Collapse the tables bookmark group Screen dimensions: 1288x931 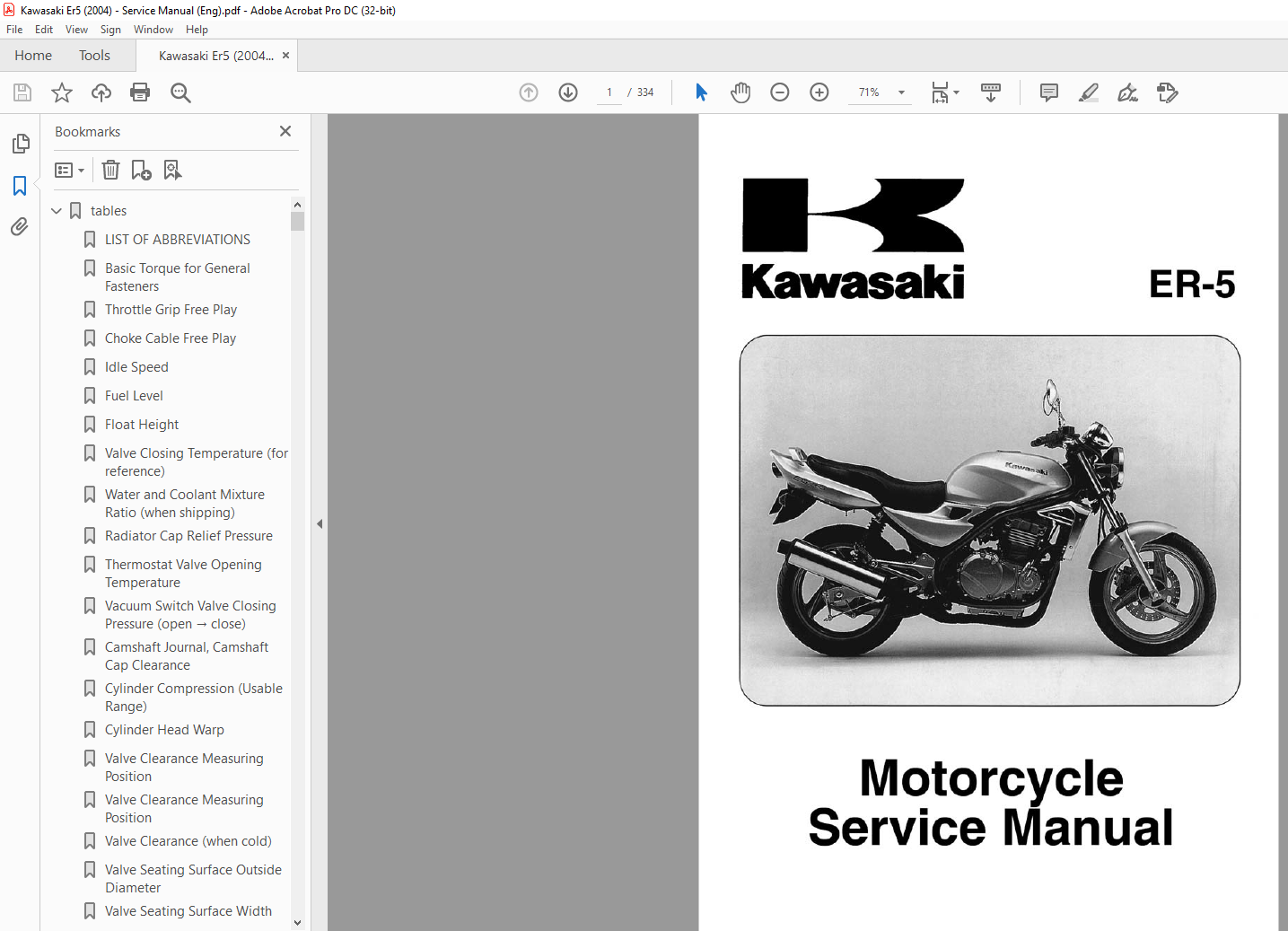pos(57,211)
